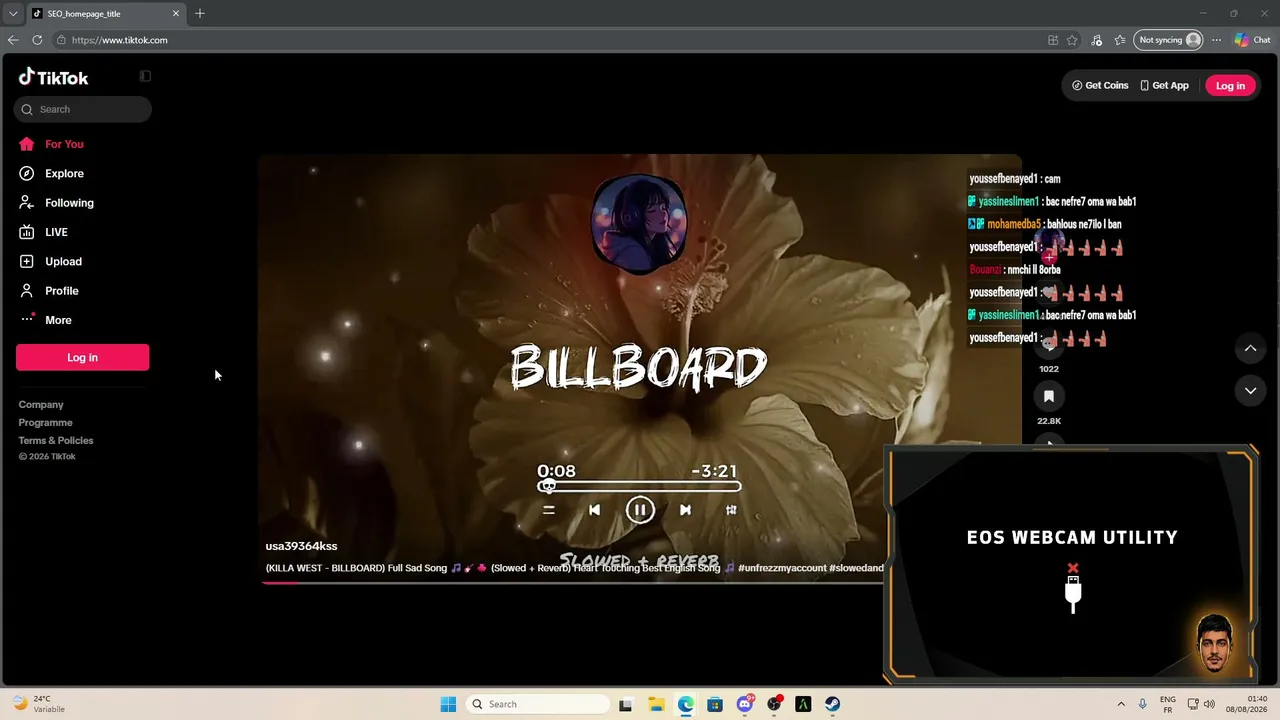
Task: Expand the Company footer section
Action: [x=41, y=405]
